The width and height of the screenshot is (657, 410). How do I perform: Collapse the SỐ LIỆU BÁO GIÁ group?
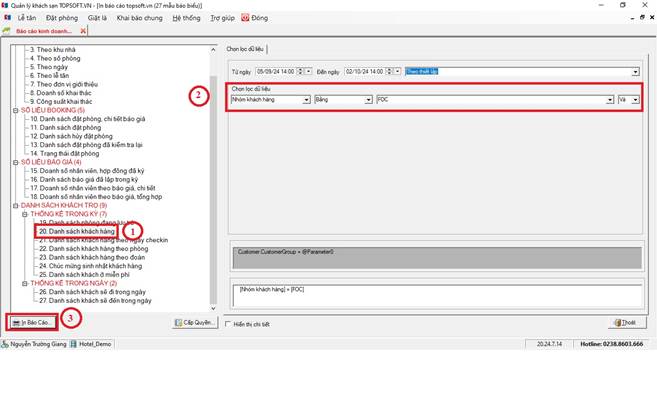tap(16, 162)
